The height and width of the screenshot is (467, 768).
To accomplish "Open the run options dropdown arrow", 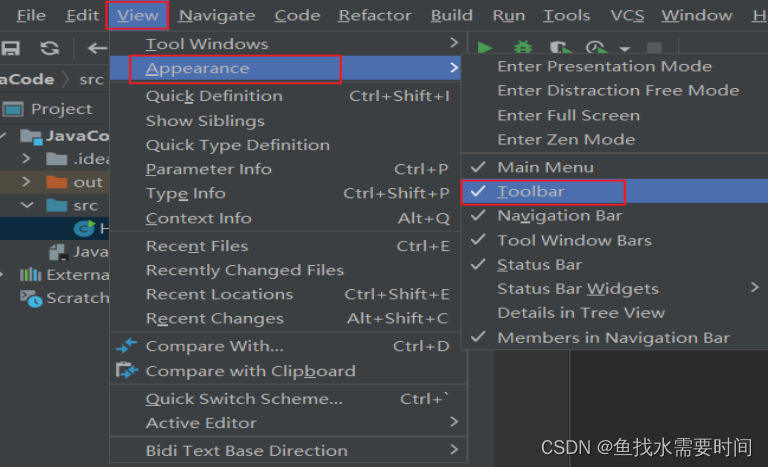I will point(624,49).
